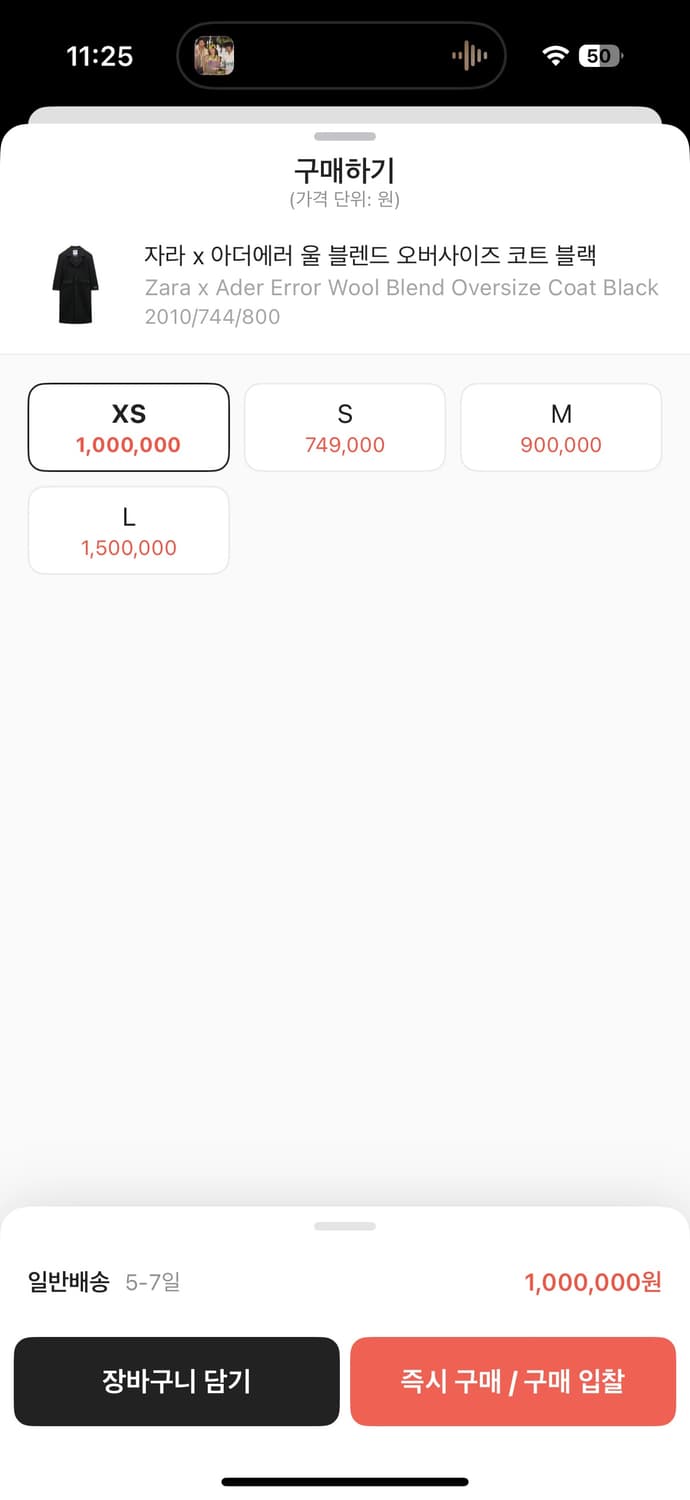Select size L priced 1,500,000
The height and width of the screenshot is (1500, 690).
click(129, 530)
